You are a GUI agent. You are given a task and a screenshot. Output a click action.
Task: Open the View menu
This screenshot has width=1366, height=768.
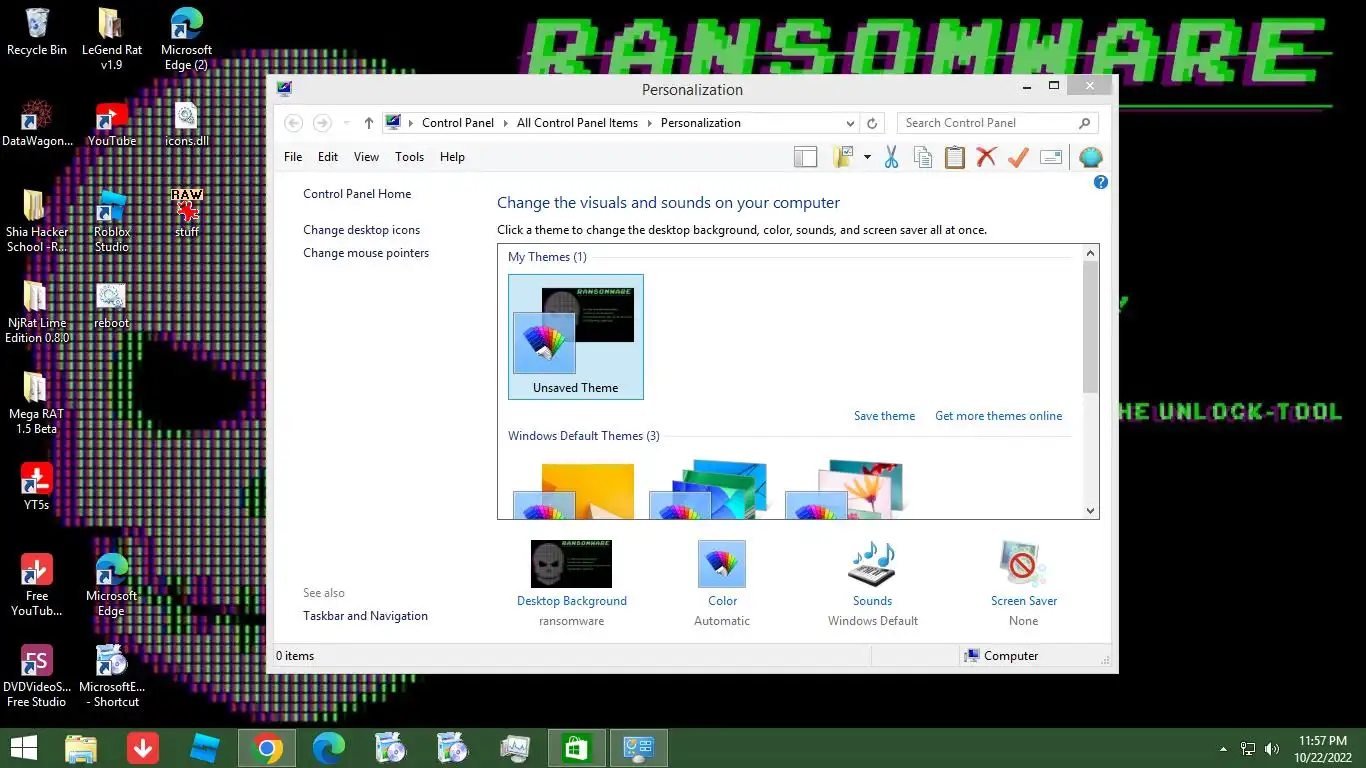click(x=366, y=157)
